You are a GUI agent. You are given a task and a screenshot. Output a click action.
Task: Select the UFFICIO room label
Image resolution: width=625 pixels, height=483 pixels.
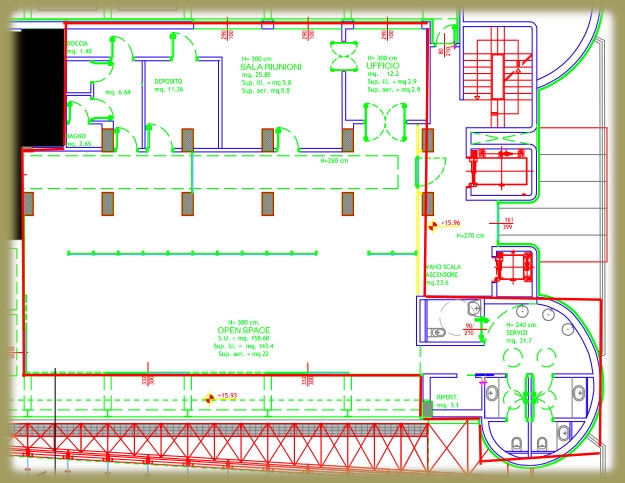tap(382, 66)
